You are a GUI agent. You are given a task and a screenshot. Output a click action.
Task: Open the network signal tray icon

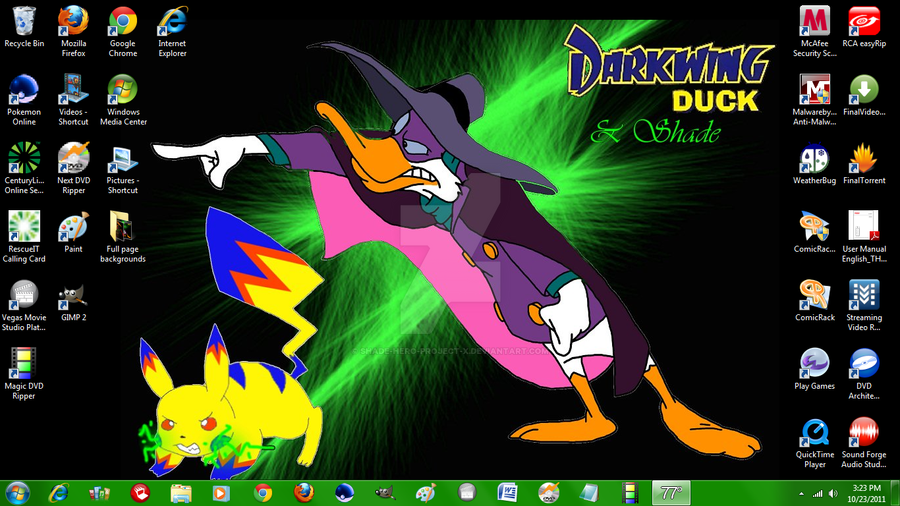[x=817, y=493]
